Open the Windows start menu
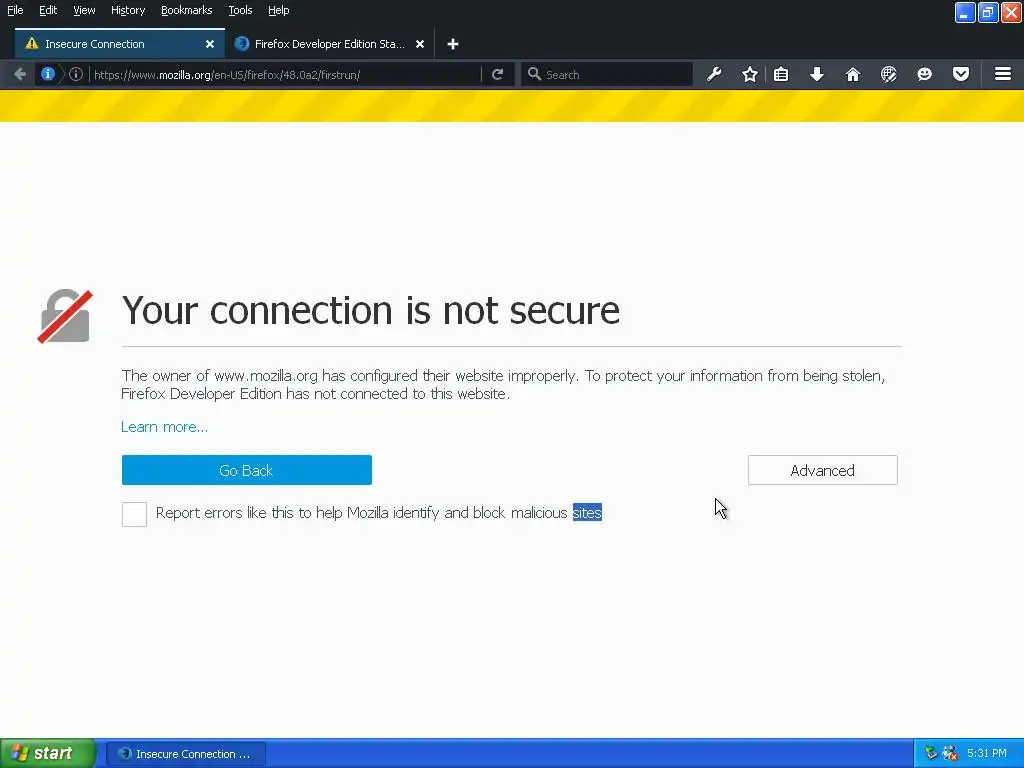Image resolution: width=1024 pixels, height=768 pixels. pyautogui.click(x=48, y=754)
